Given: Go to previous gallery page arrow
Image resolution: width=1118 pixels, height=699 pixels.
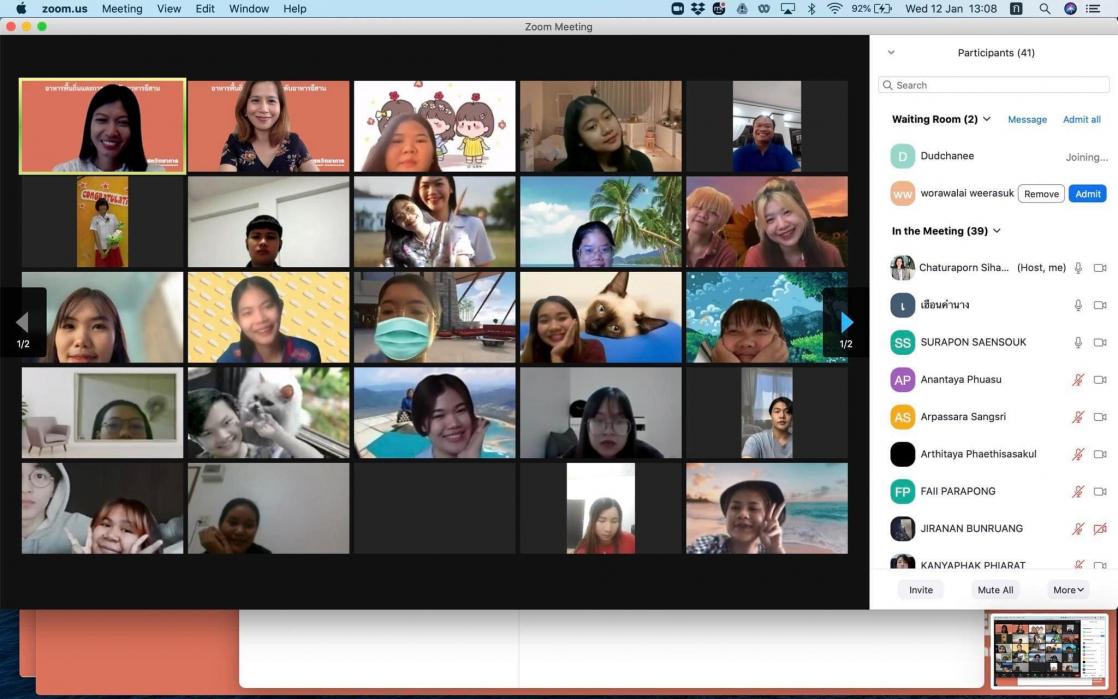Looking at the screenshot, I should (x=23, y=322).
